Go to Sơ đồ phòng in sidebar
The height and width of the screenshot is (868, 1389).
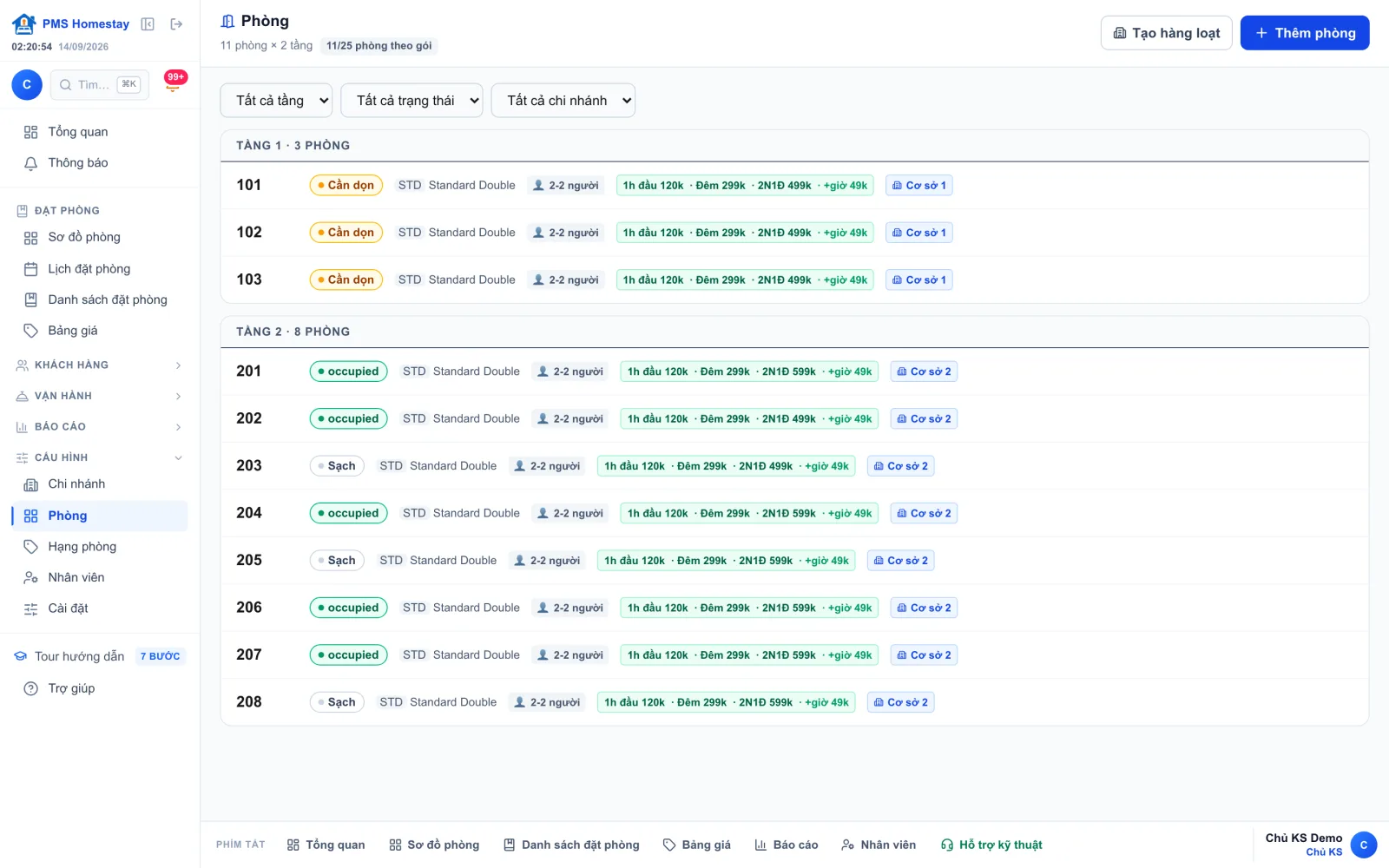[100, 238]
